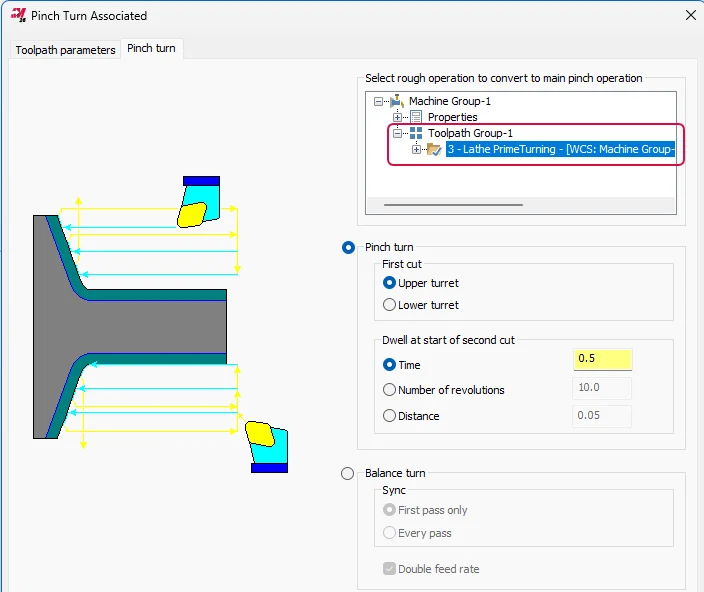Select the Balance turn option
The width and height of the screenshot is (704, 592).
tap(348, 473)
